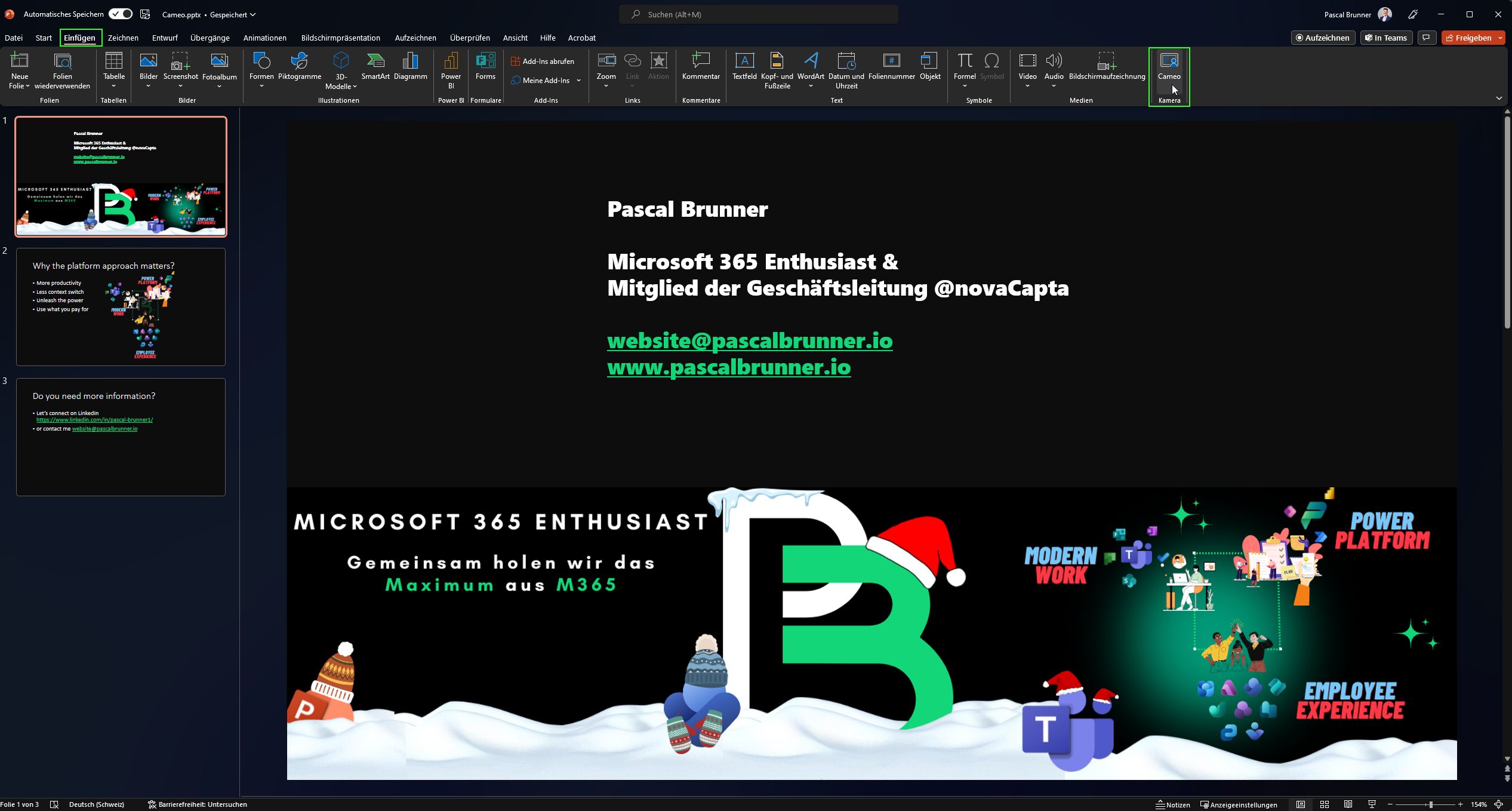Click the www.pascalbrunner.io link on the slide
Viewport: 1512px width, 811px height.
click(728, 367)
